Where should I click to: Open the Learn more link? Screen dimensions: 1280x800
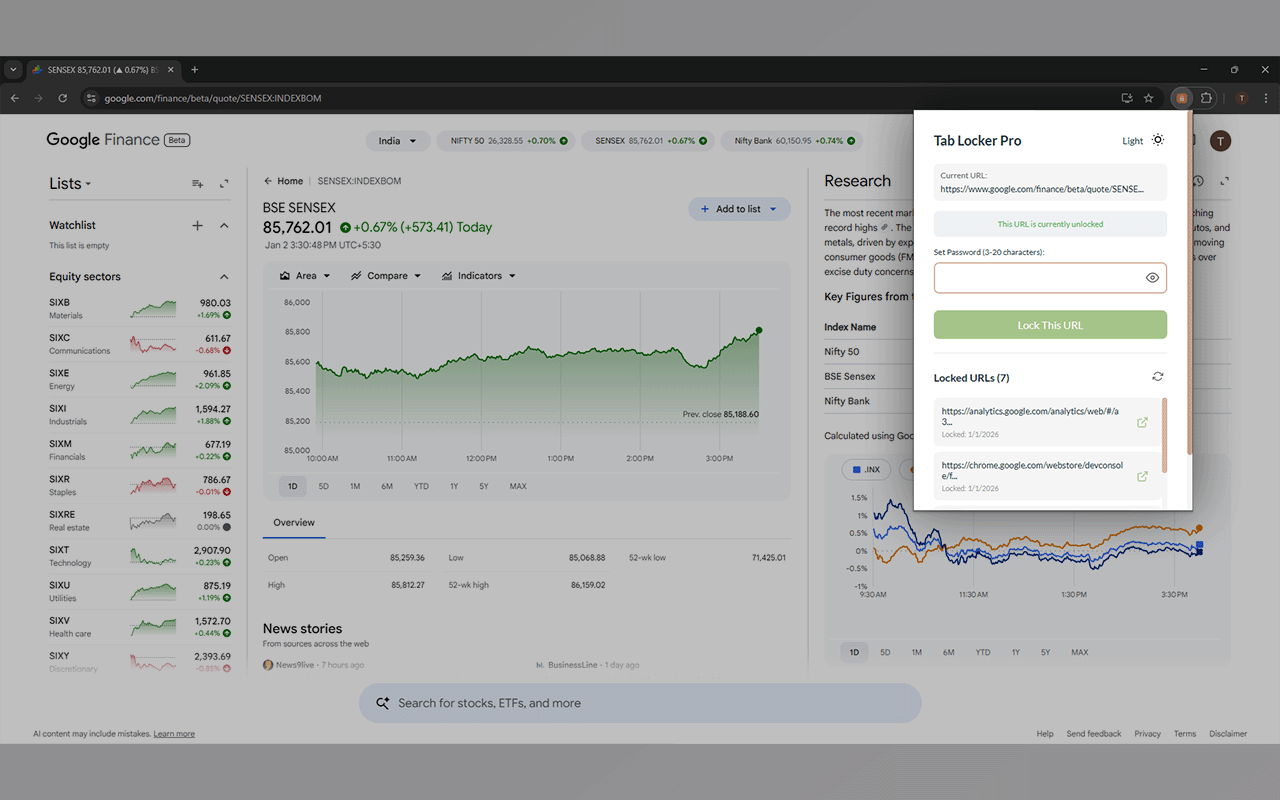[174, 734]
